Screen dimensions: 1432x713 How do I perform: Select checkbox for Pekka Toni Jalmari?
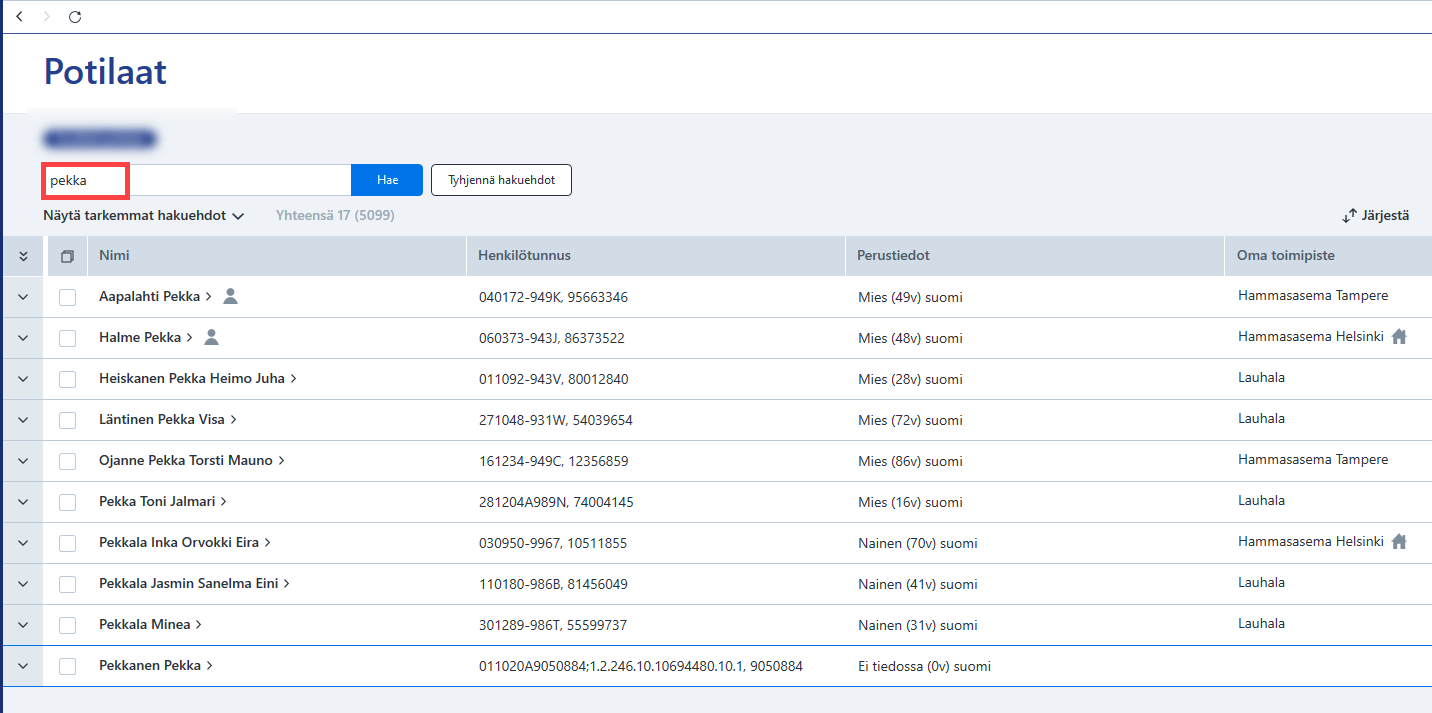click(67, 502)
